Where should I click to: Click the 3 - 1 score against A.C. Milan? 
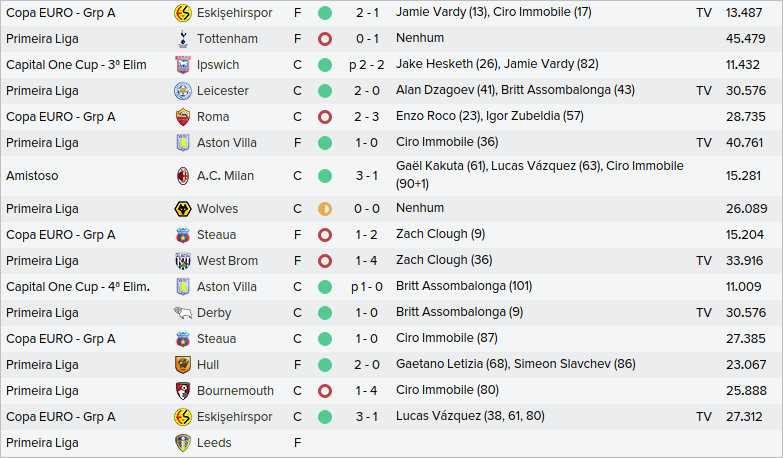tap(366, 176)
